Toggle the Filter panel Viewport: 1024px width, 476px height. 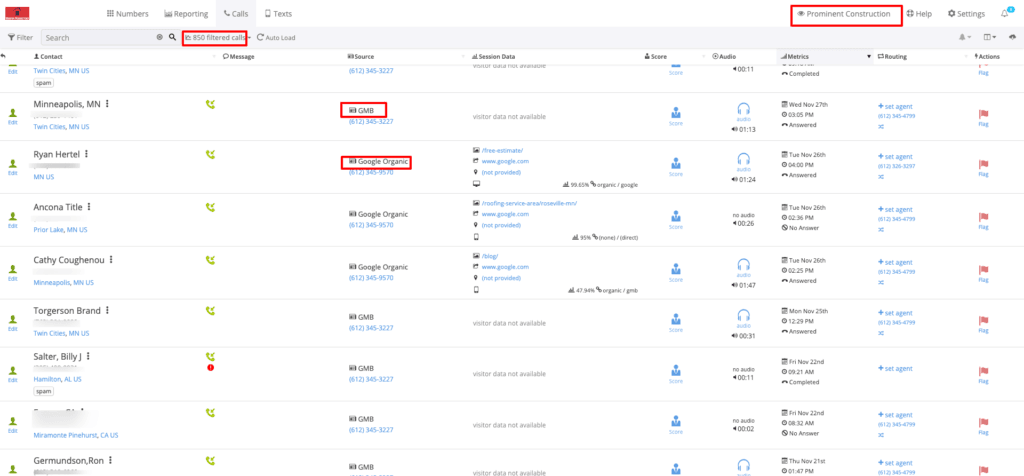coord(21,37)
